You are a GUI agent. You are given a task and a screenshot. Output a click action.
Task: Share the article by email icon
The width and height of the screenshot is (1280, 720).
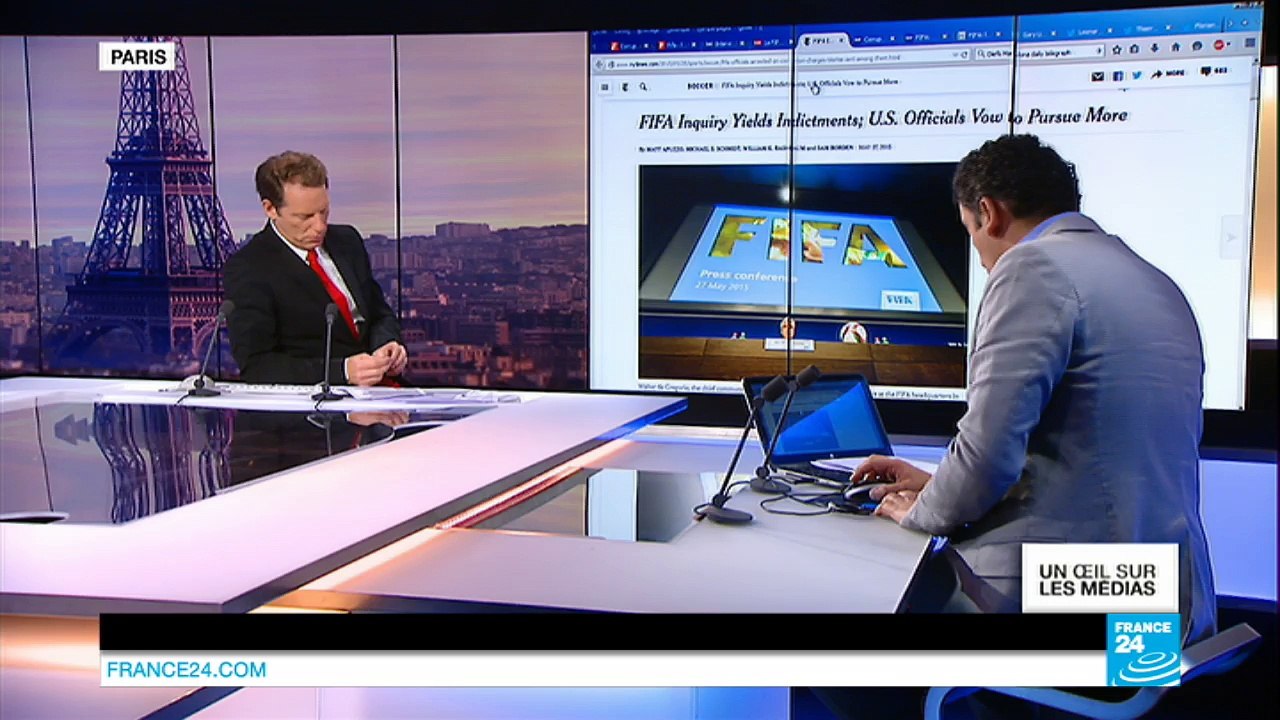tap(1098, 75)
